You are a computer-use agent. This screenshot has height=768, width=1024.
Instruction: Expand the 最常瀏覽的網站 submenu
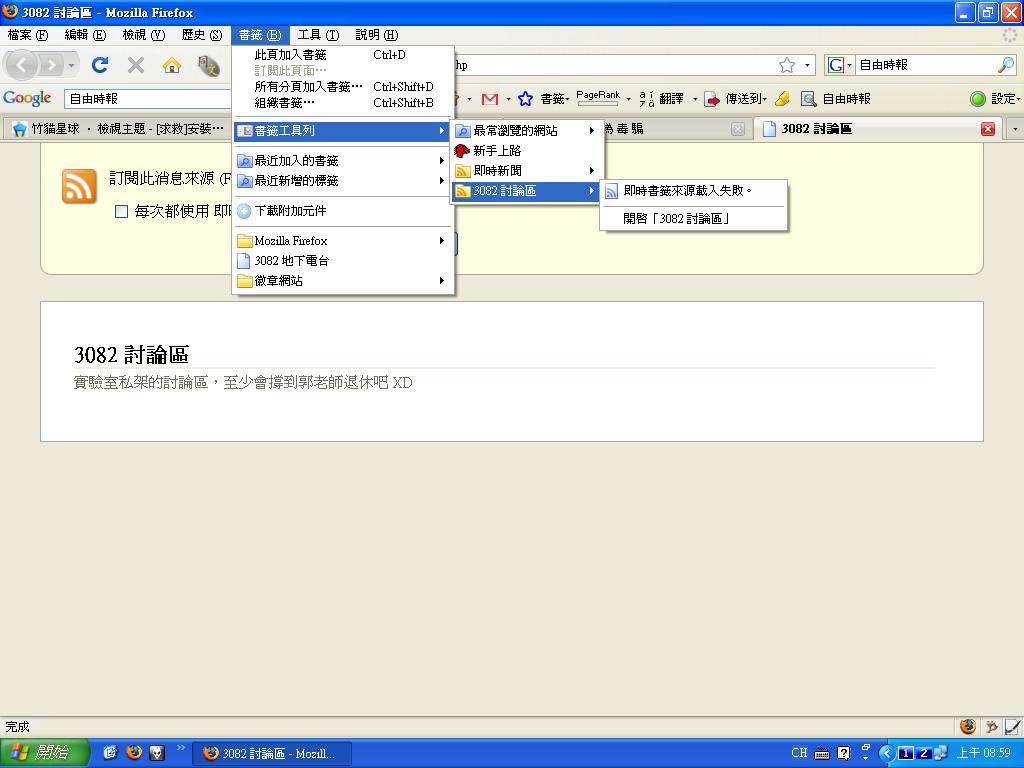point(525,131)
